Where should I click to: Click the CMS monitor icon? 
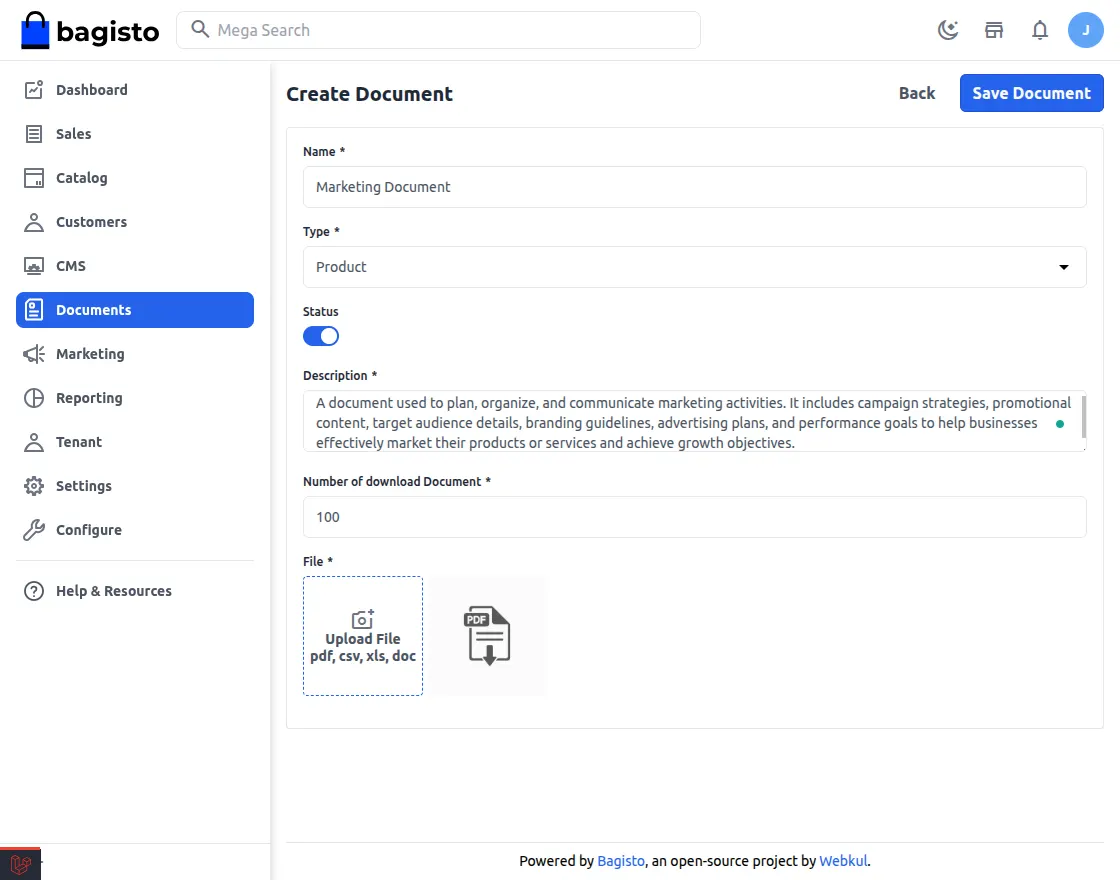34,266
